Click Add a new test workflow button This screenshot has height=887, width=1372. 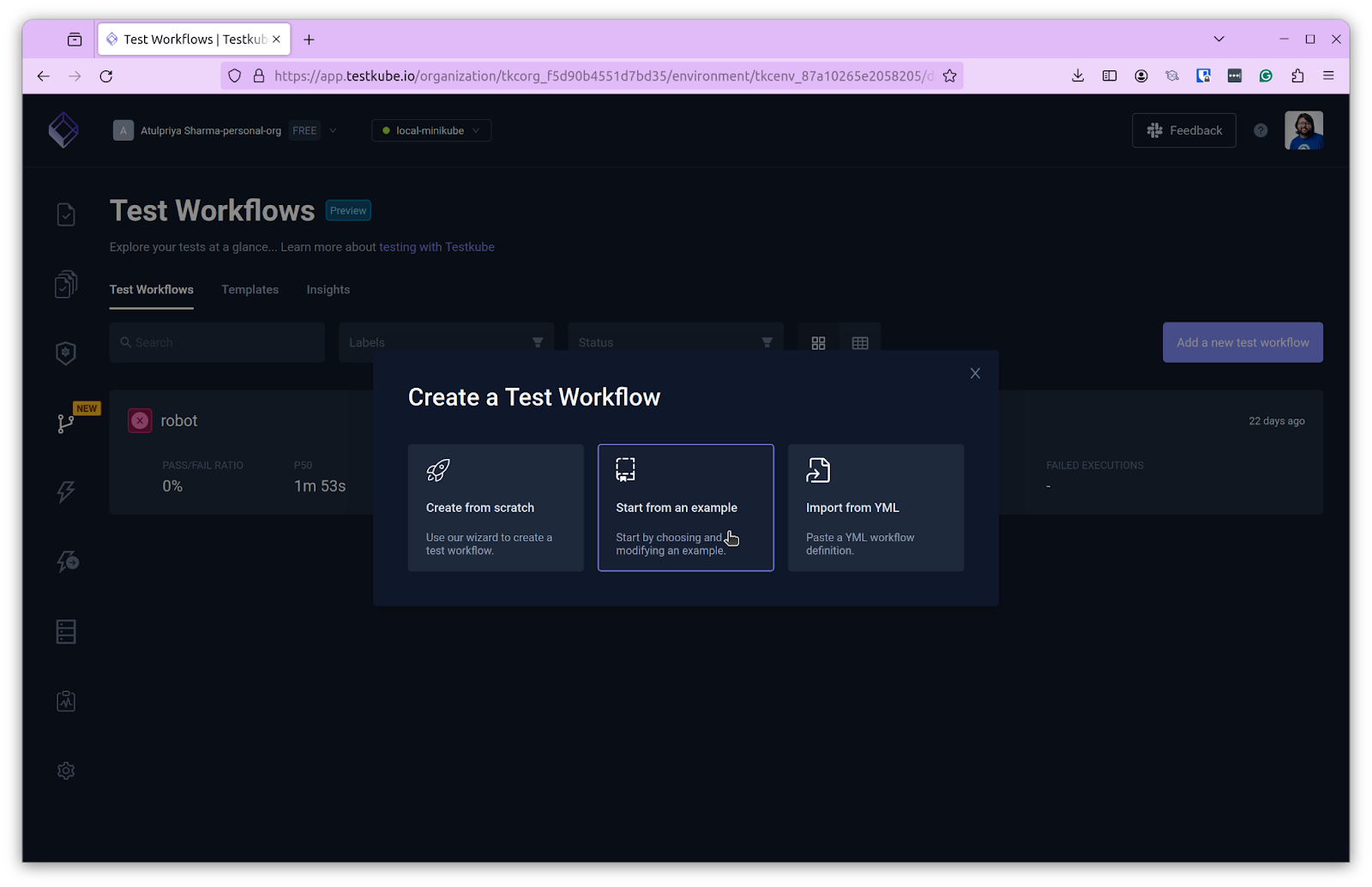[x=1243, y=342]
